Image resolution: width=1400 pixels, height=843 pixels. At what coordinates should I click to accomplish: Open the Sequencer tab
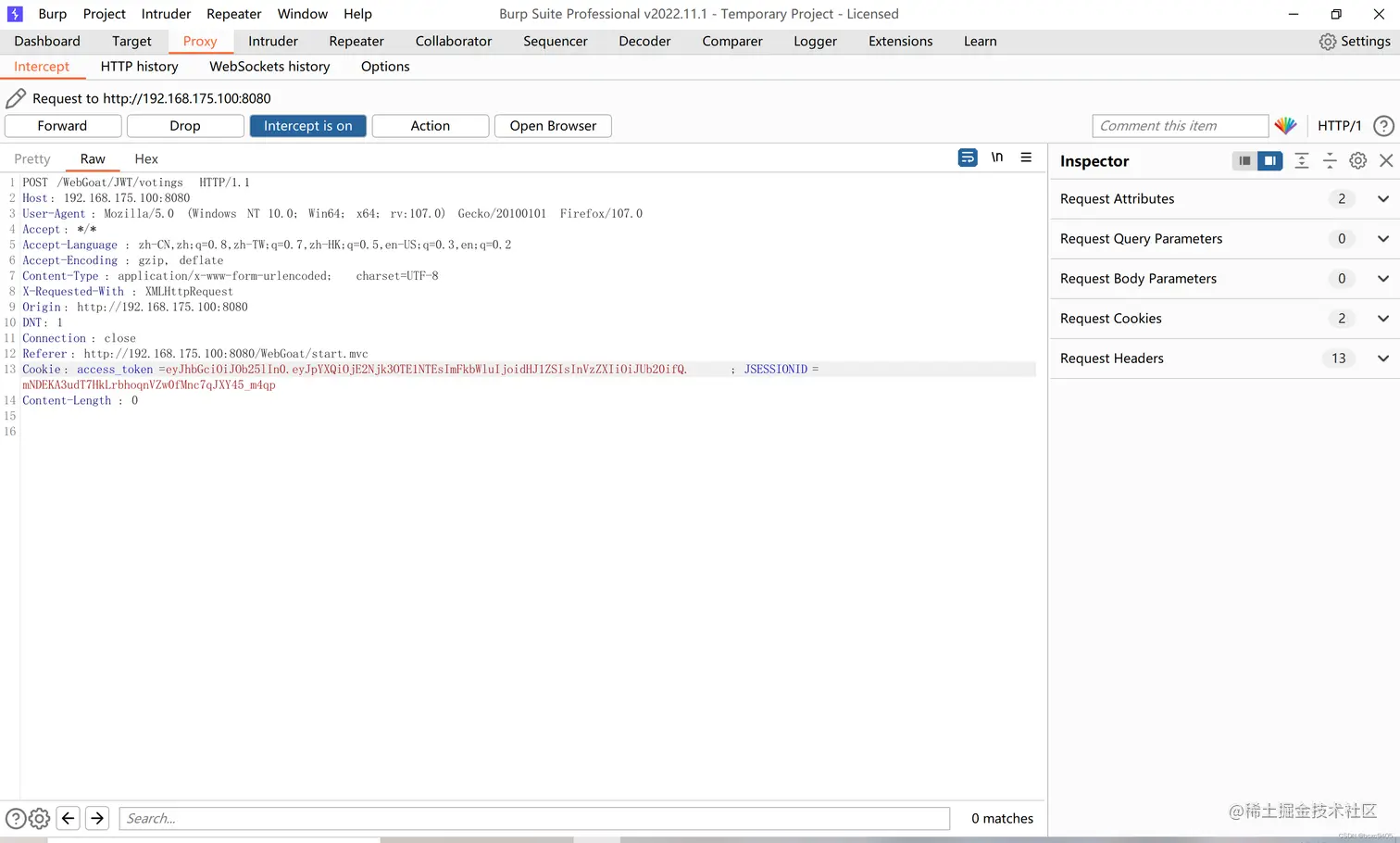coord(556,42)
